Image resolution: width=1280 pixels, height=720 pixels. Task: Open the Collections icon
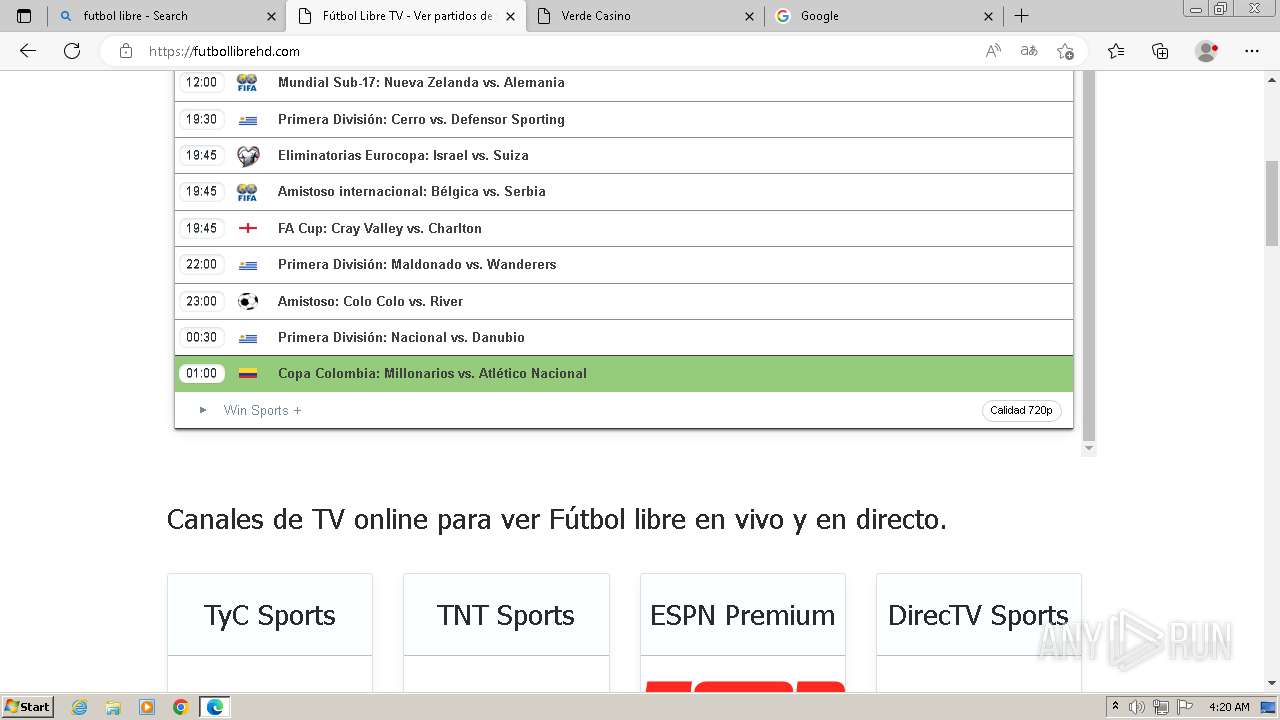(1160, 51)
